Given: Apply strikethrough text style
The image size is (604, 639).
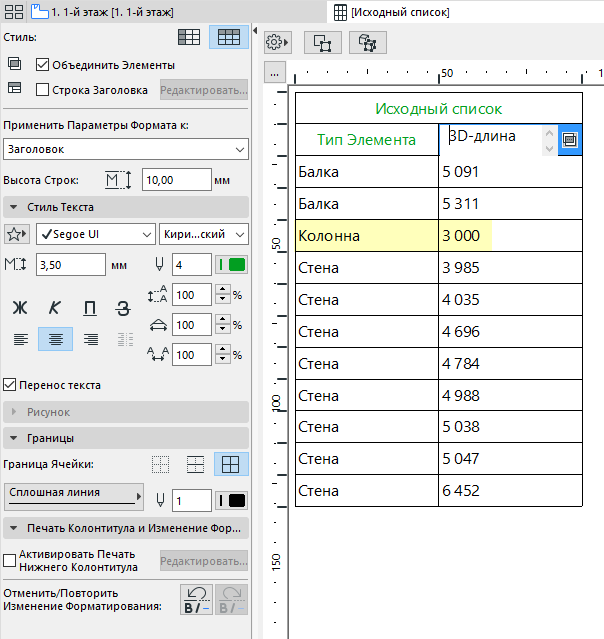Looking at the screenshot, I should (x=124, y=308).
